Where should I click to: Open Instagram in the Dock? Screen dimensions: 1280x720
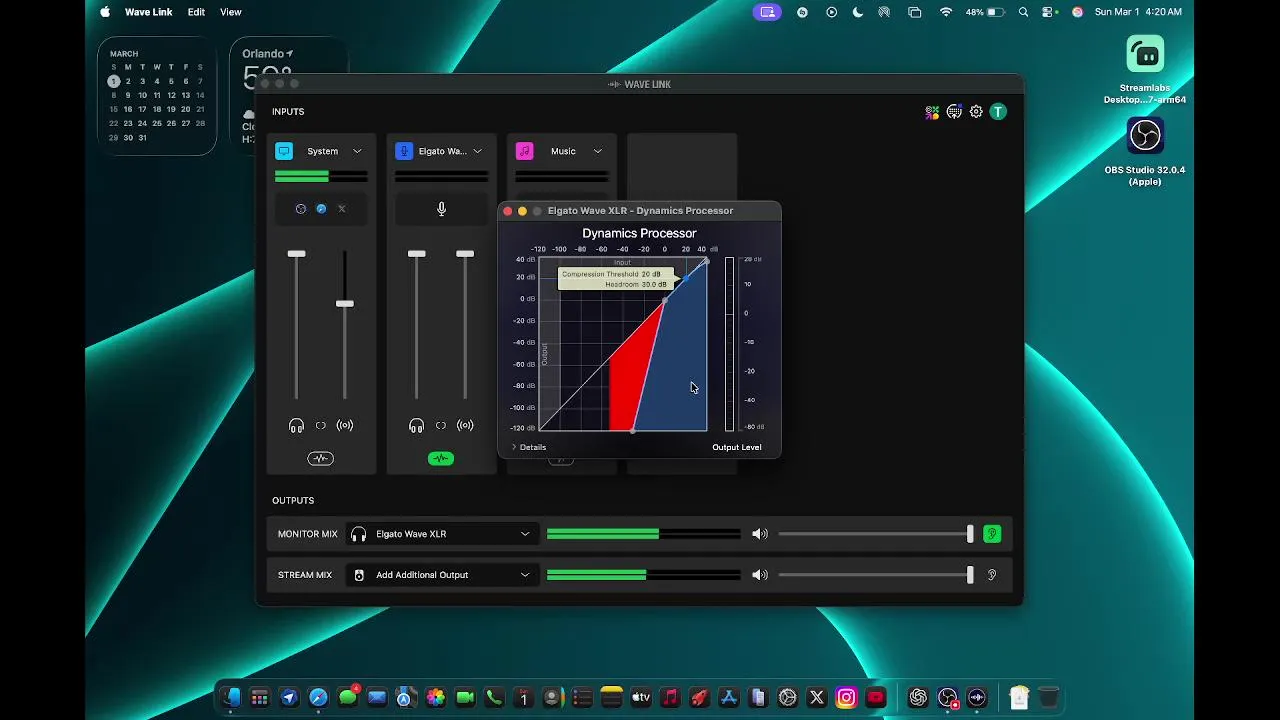(x=846, y=698)
